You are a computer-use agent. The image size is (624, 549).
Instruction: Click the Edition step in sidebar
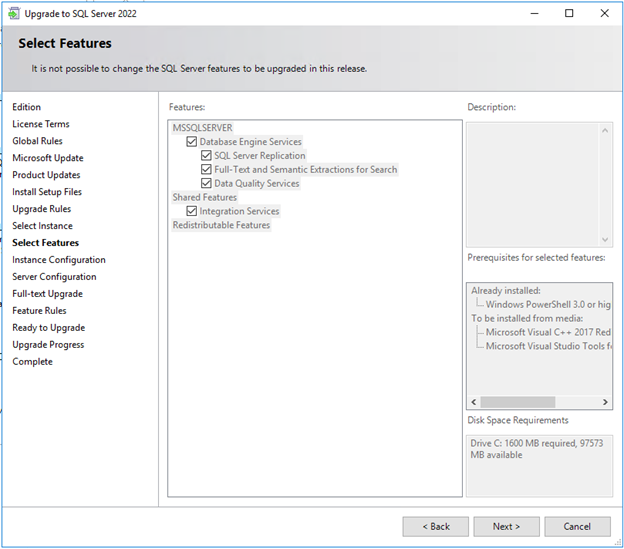click(x=26, y=107)
